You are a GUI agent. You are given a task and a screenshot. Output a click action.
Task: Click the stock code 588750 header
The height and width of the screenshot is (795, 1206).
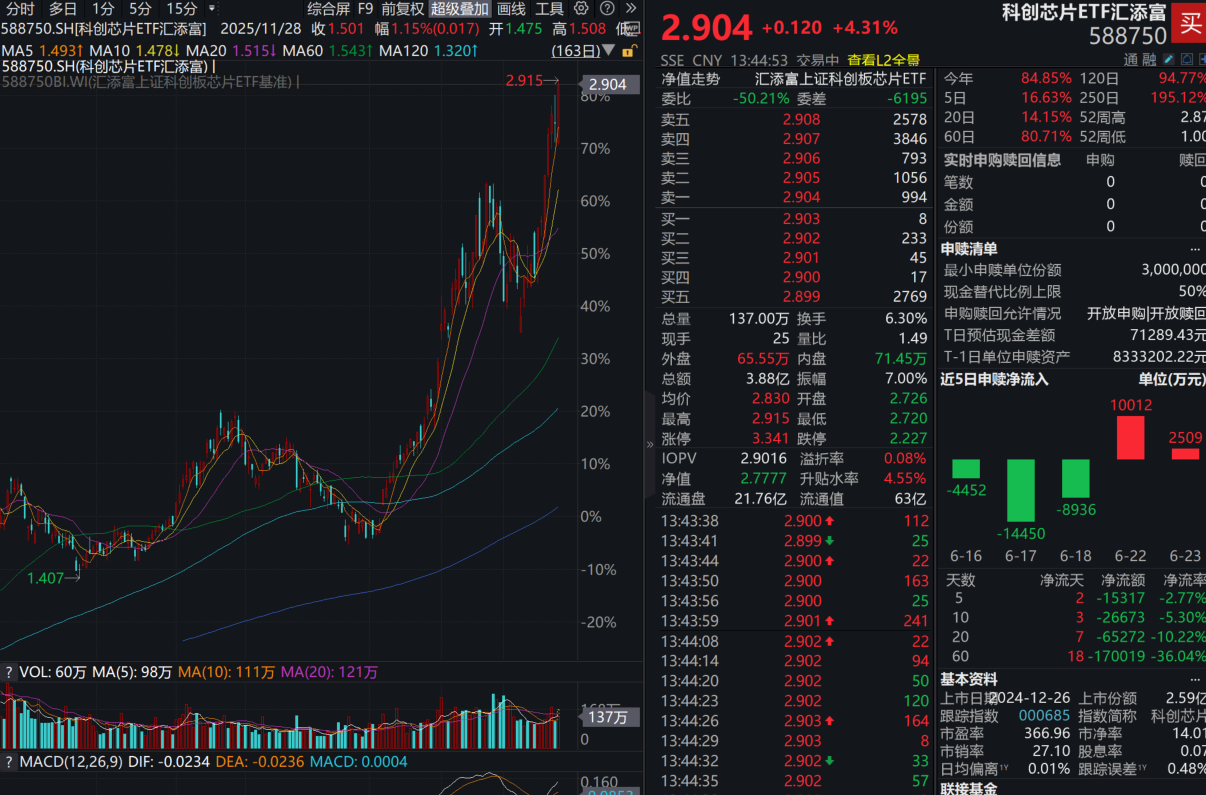pyautogui.click(x=1128, y=37)
